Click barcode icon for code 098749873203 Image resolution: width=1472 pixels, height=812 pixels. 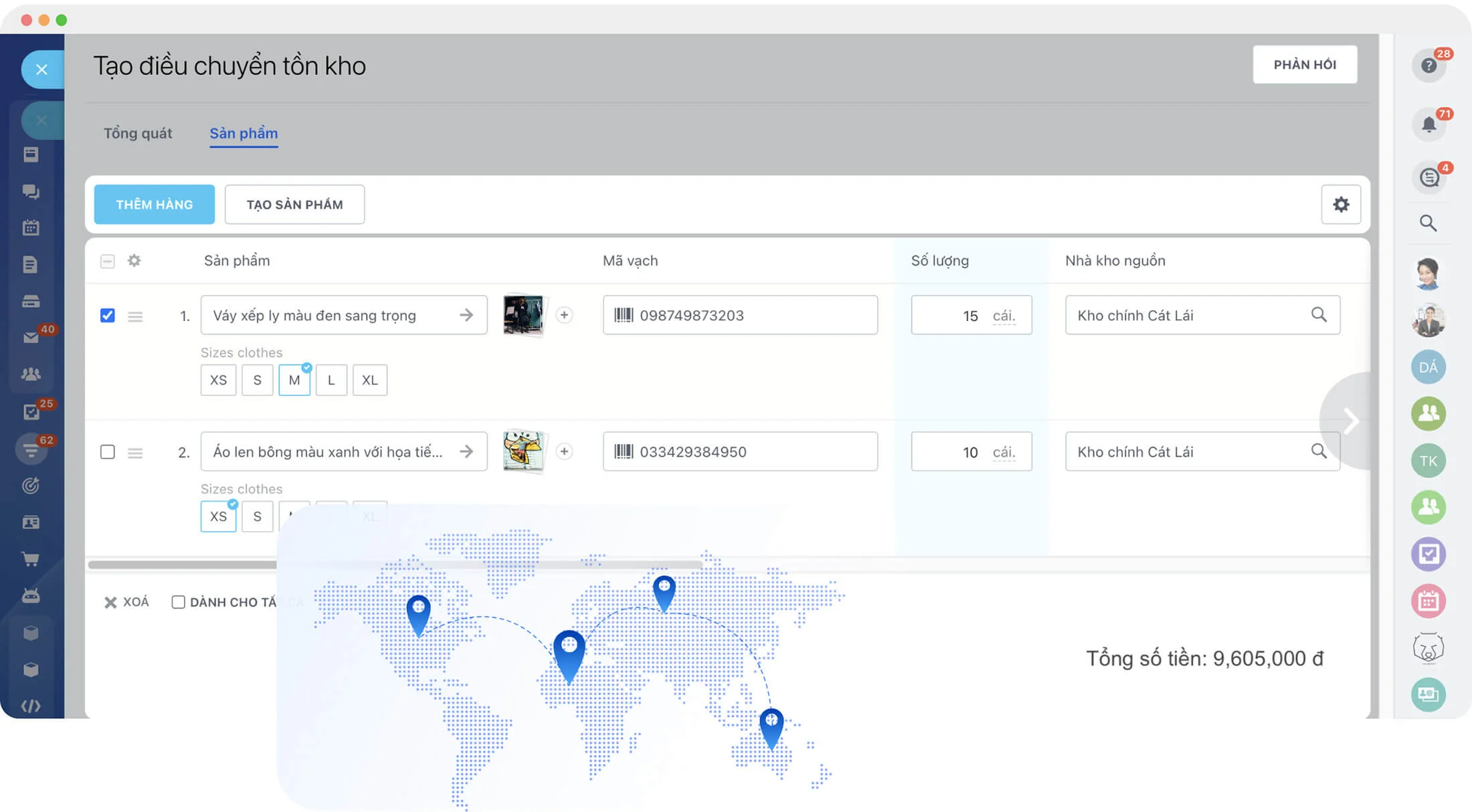[624, 315]
